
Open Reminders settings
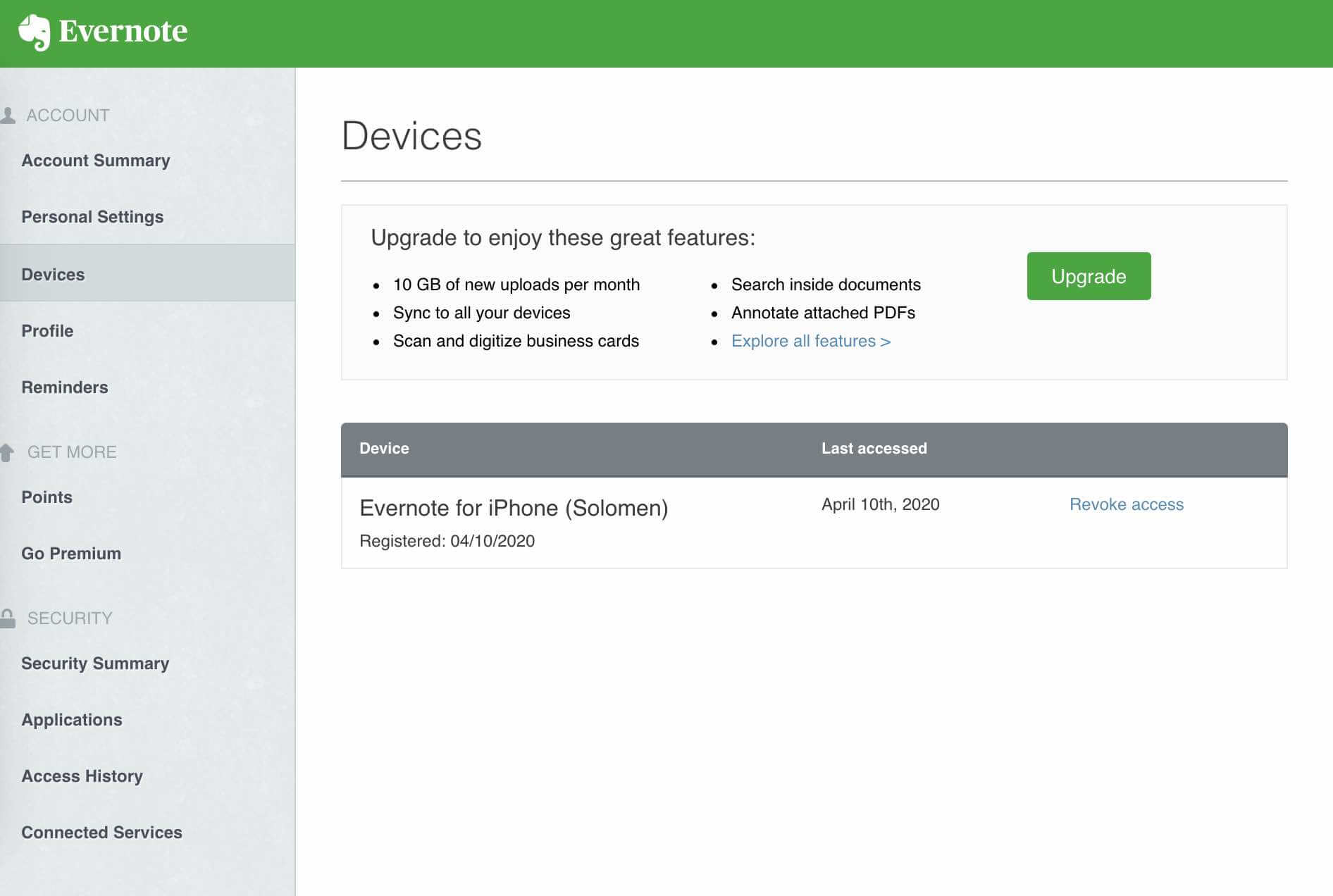point(65,387)
